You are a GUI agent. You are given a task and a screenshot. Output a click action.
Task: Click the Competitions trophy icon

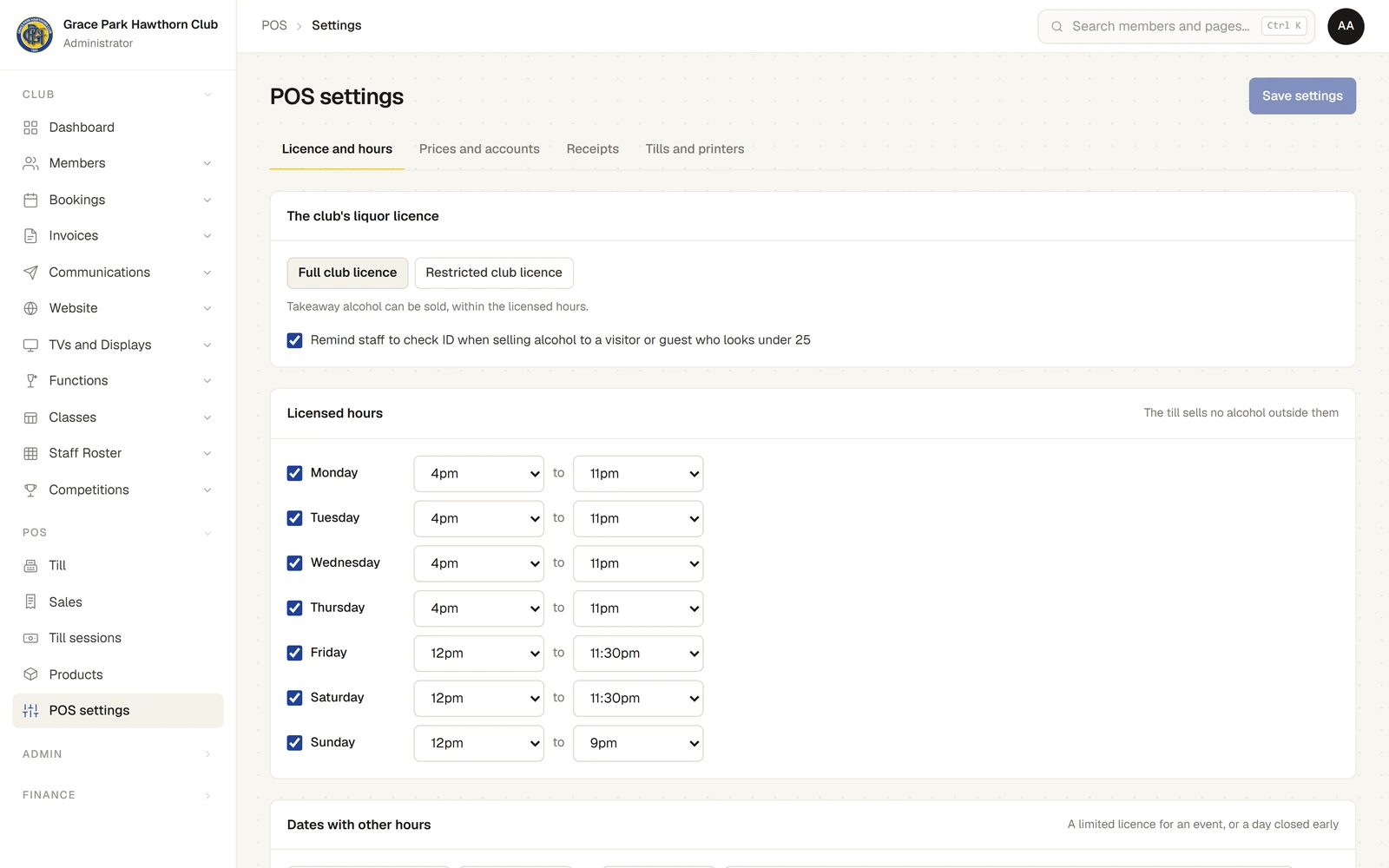tap(30, 490)
